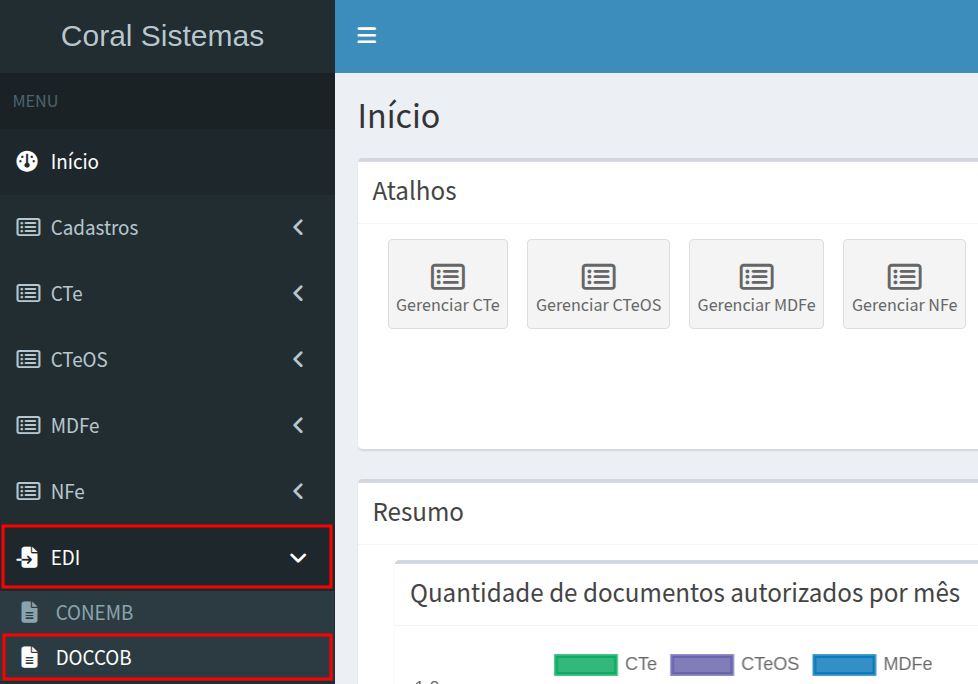Collapse the EDI menu chevron
This screenshot has height=684, width=978.
coord(298,557)
